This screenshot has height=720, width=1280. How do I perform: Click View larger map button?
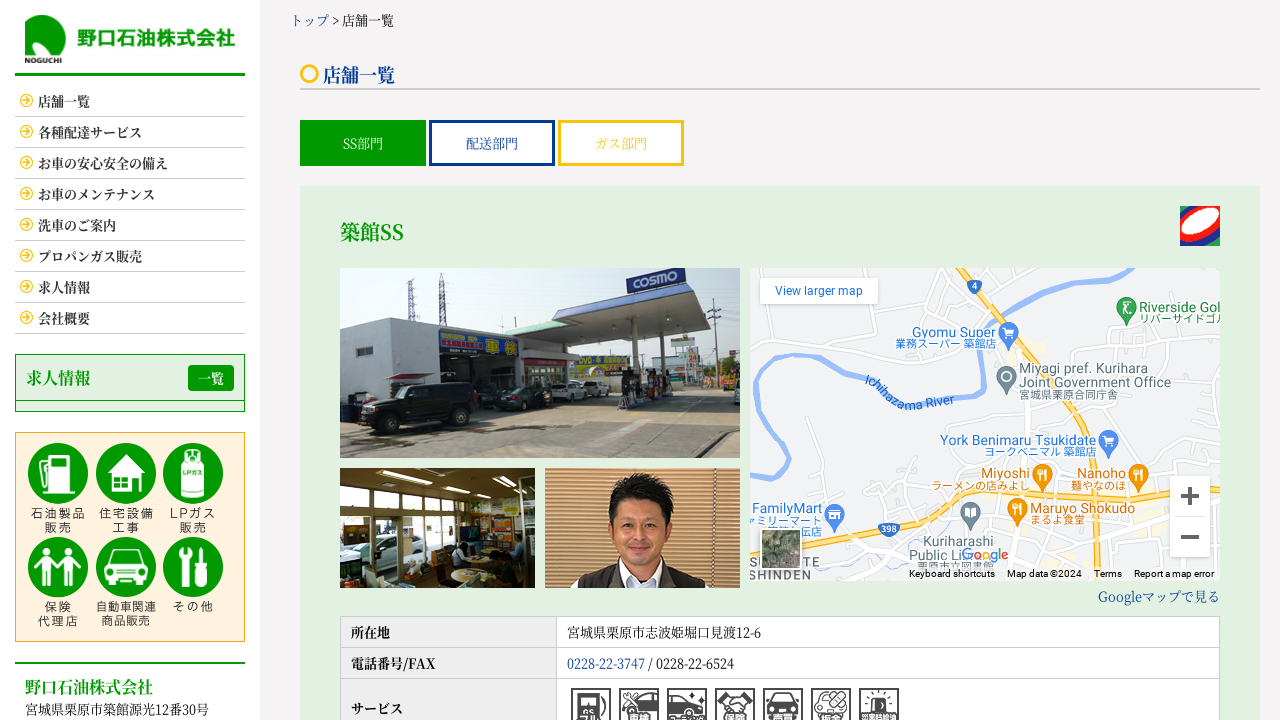point(818,291)
